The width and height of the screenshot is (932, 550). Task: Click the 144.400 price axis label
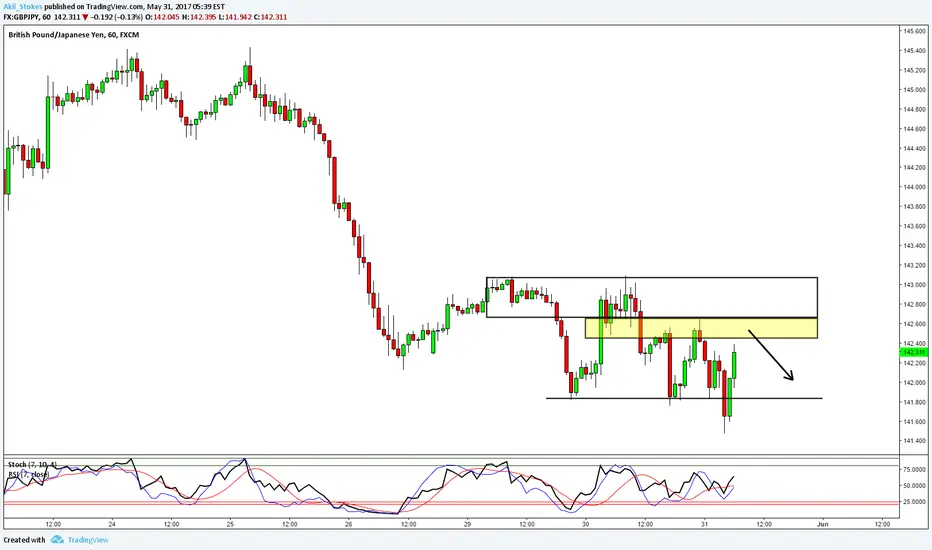point(914,148)
